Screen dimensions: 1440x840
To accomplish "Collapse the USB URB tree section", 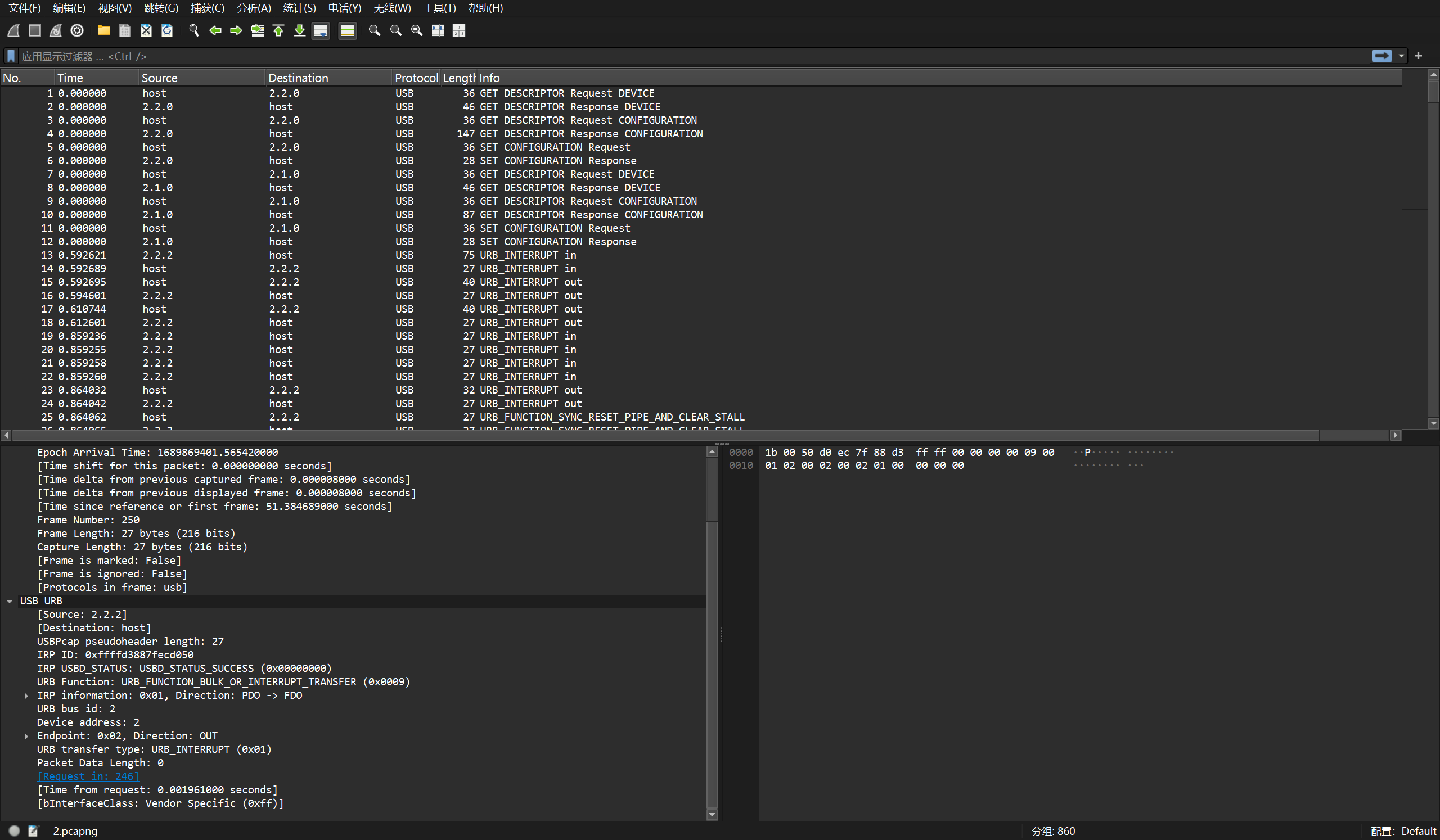I will 10,600.
